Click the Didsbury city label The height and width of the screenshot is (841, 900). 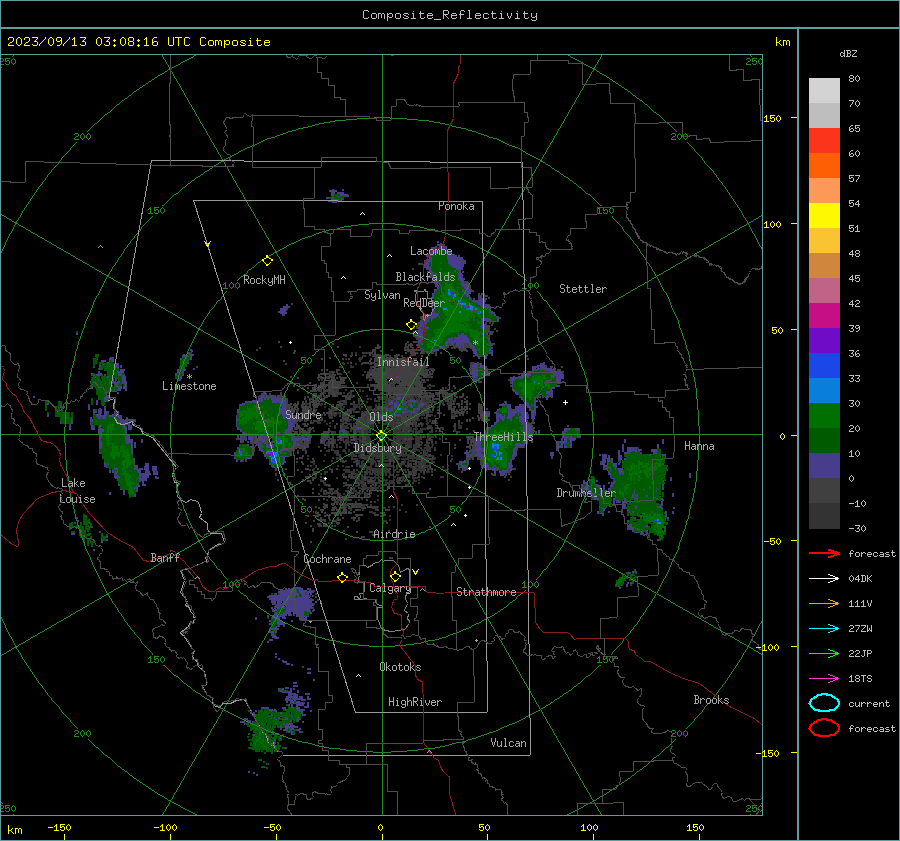click(377, 448)
